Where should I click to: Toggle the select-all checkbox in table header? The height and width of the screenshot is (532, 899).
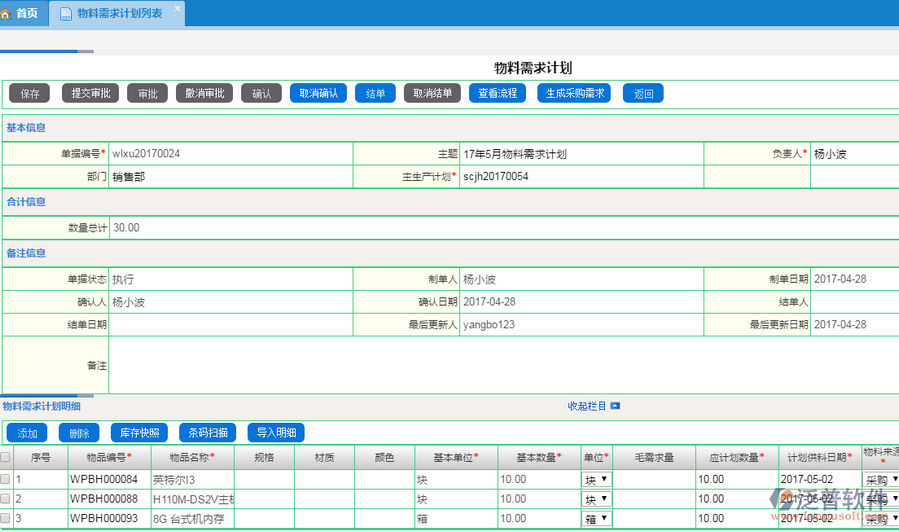[x=6, y=457]
